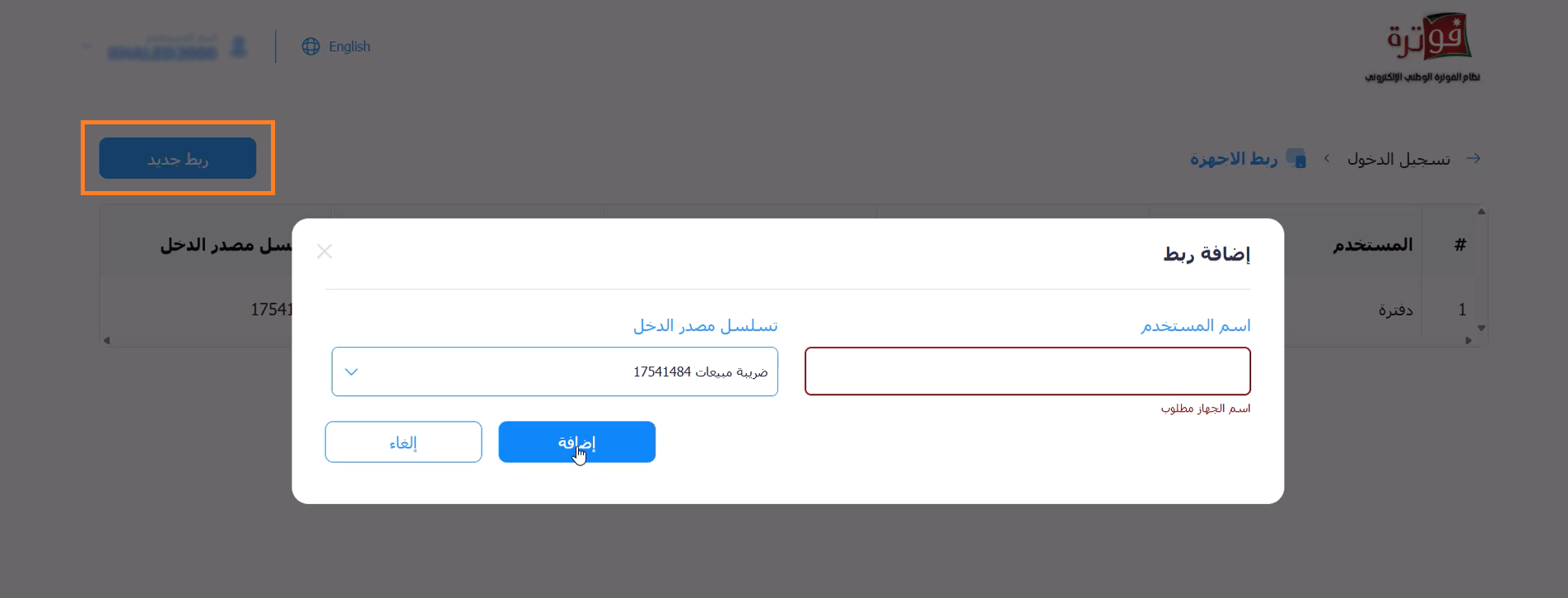
Task: Expand the income source sequence dropdown arrow
Action: click(x=352, y=371)
